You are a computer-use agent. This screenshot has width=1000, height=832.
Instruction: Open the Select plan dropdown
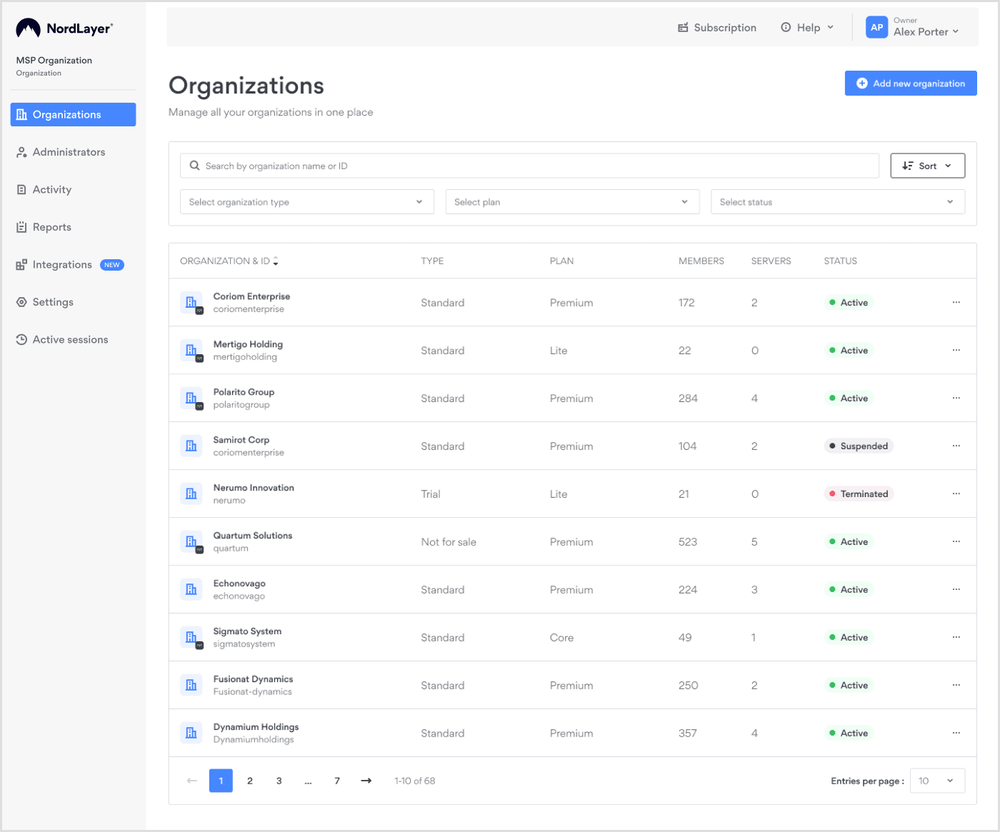coord(572,202)
